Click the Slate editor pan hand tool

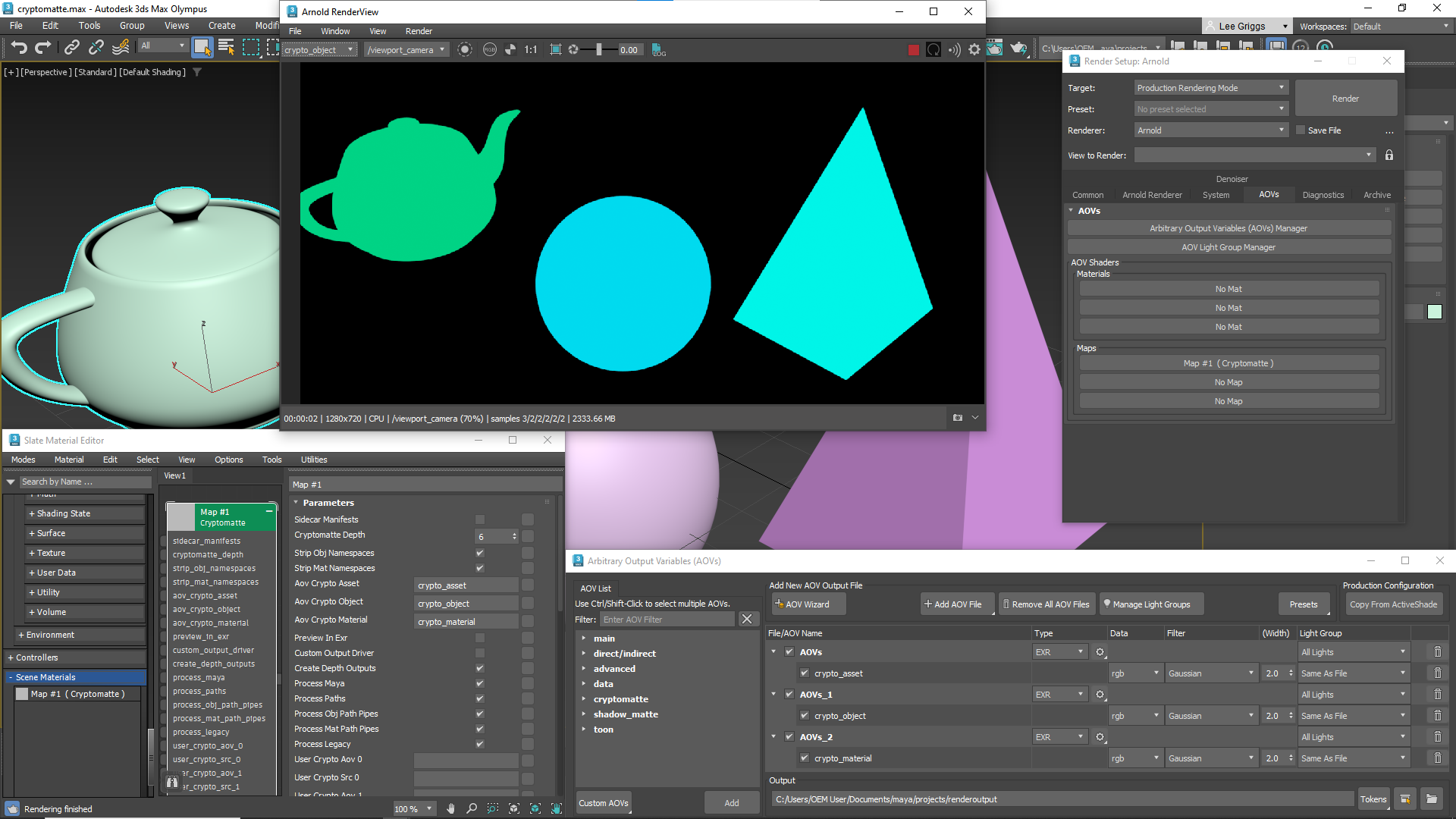(450, 808)
